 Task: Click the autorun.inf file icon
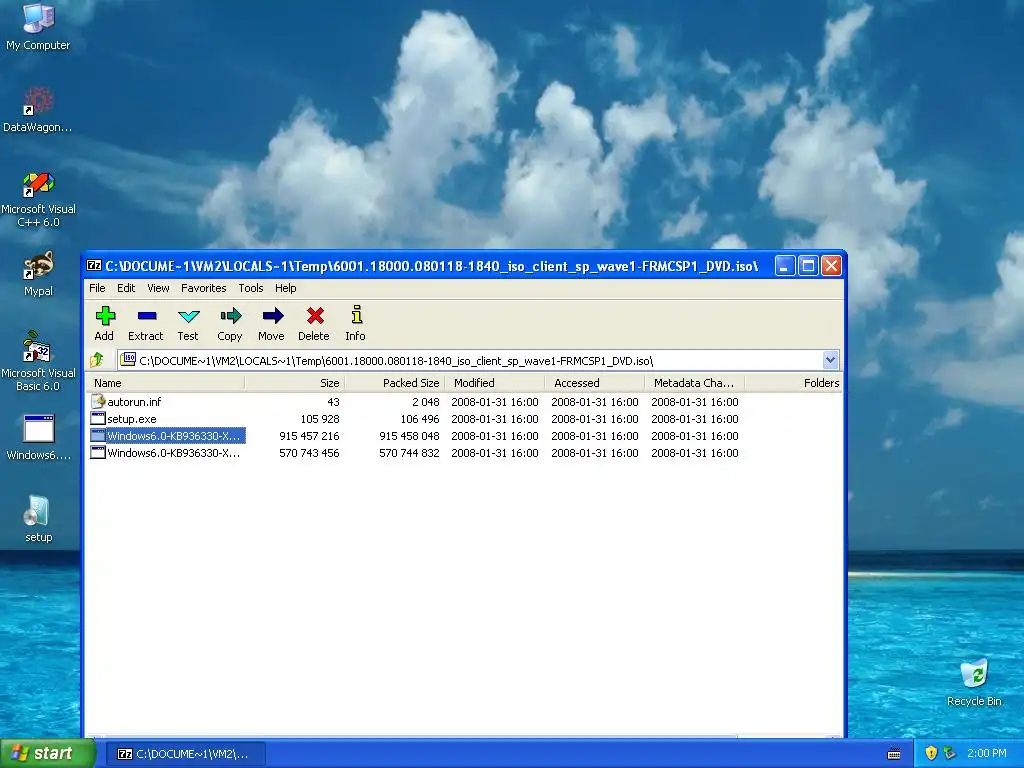[98, 402]
